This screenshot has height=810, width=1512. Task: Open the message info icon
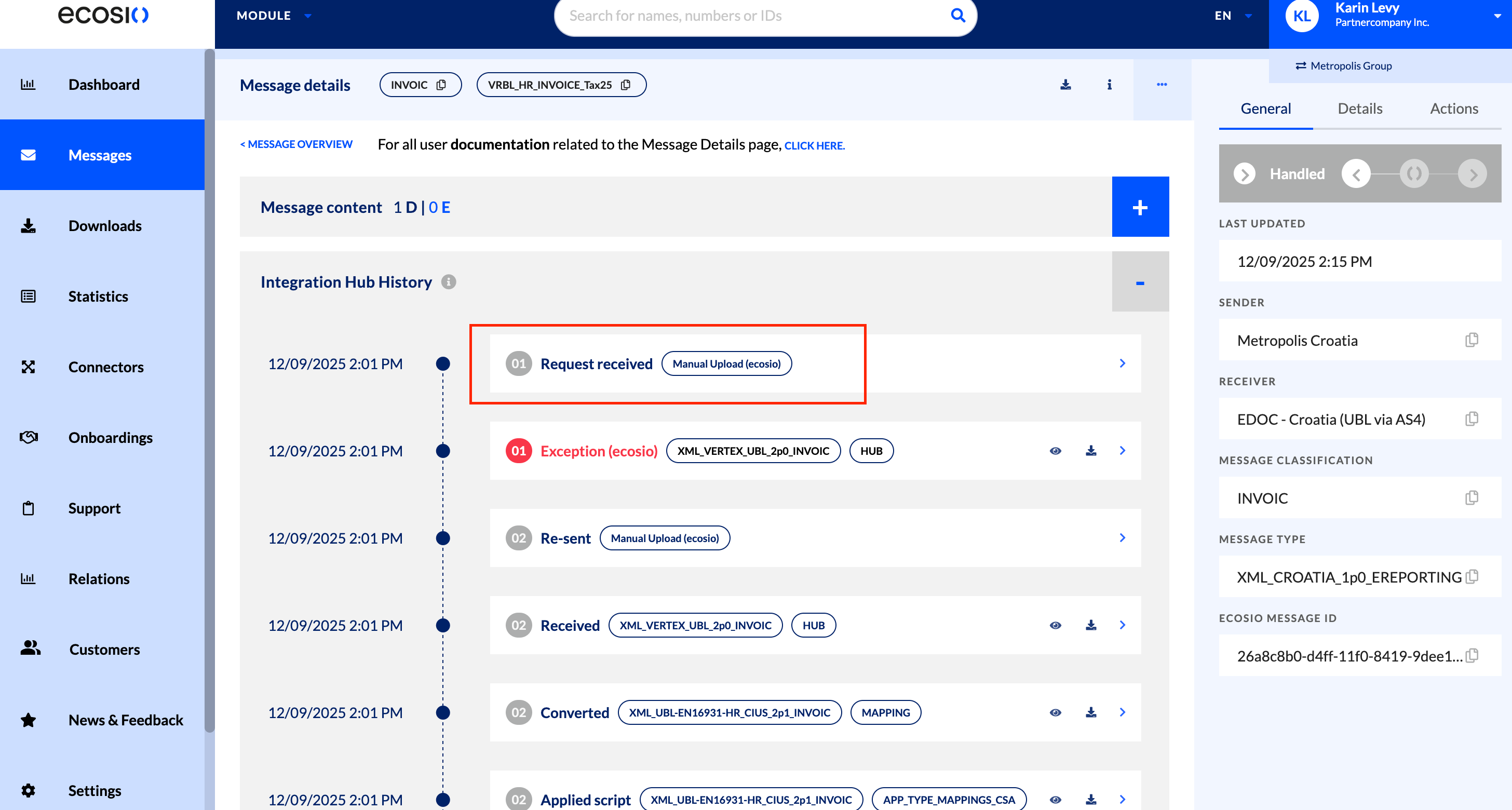click(x=1109, y=85)
